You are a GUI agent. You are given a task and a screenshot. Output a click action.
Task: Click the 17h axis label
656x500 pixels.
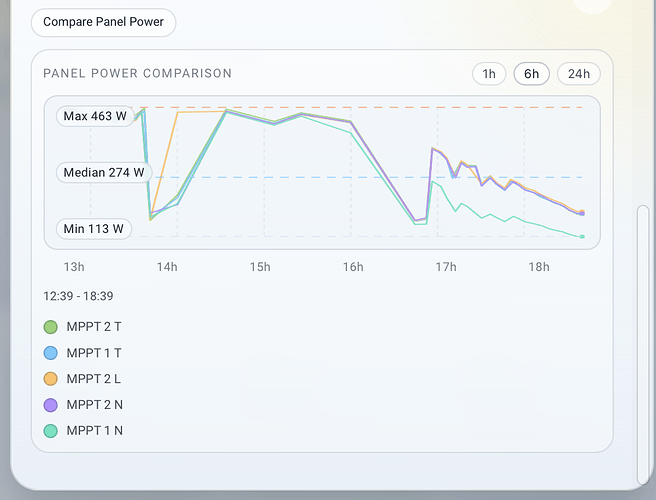(446, 267)
